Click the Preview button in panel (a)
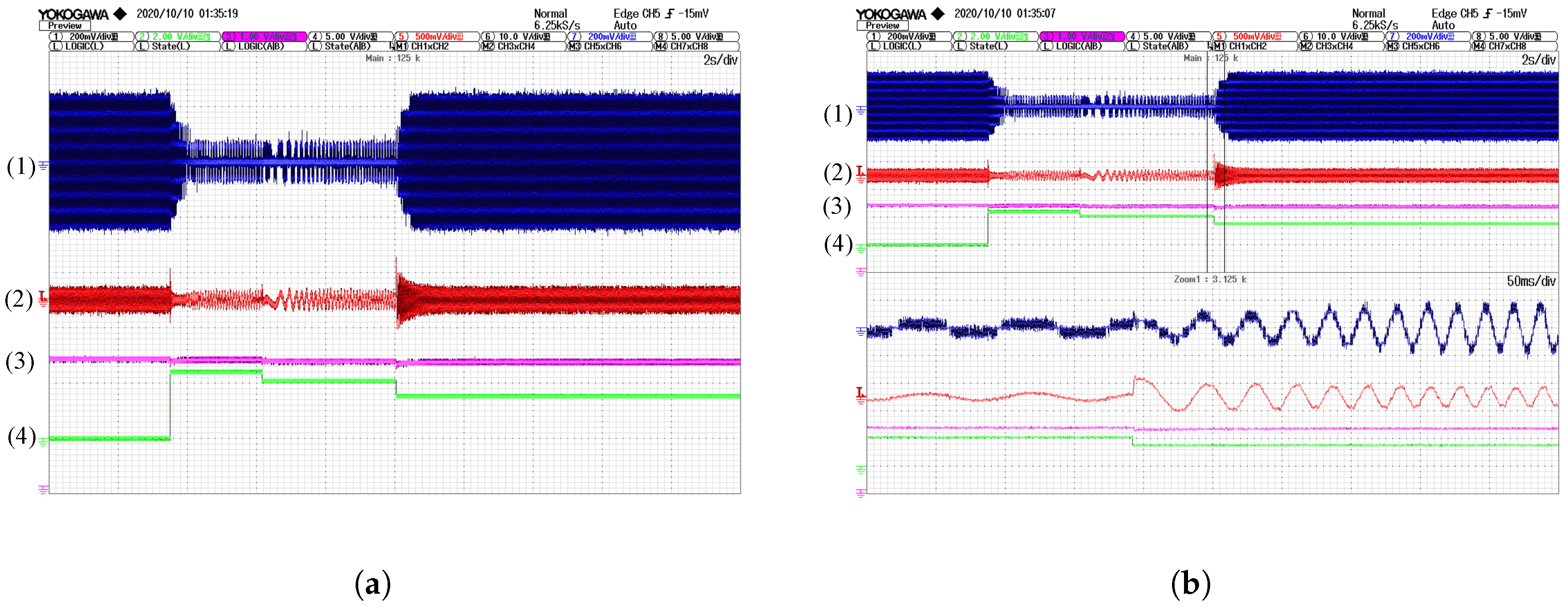 pyautogui.click(x=64, y=26)
